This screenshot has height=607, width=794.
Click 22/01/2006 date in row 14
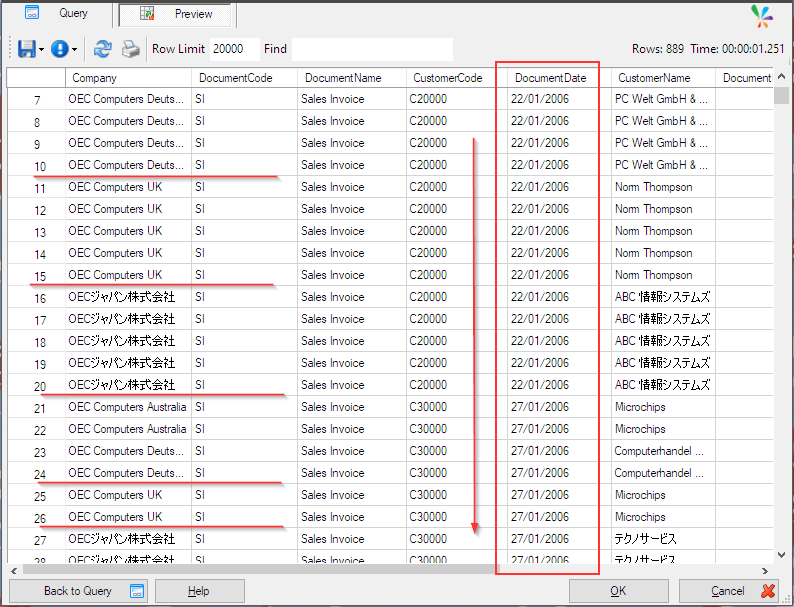559,253
